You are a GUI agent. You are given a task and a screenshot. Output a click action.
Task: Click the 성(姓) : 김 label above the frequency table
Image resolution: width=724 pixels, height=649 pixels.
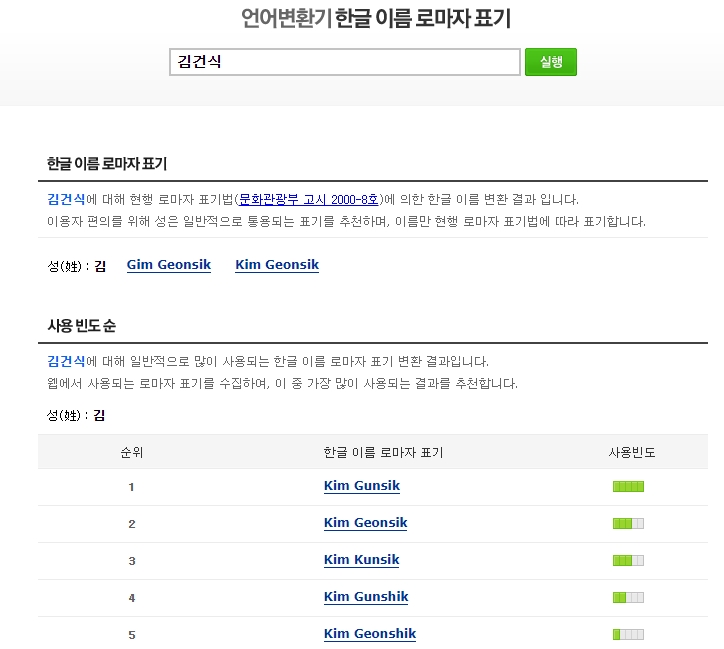pyautogui.click(x=76, y=415)
